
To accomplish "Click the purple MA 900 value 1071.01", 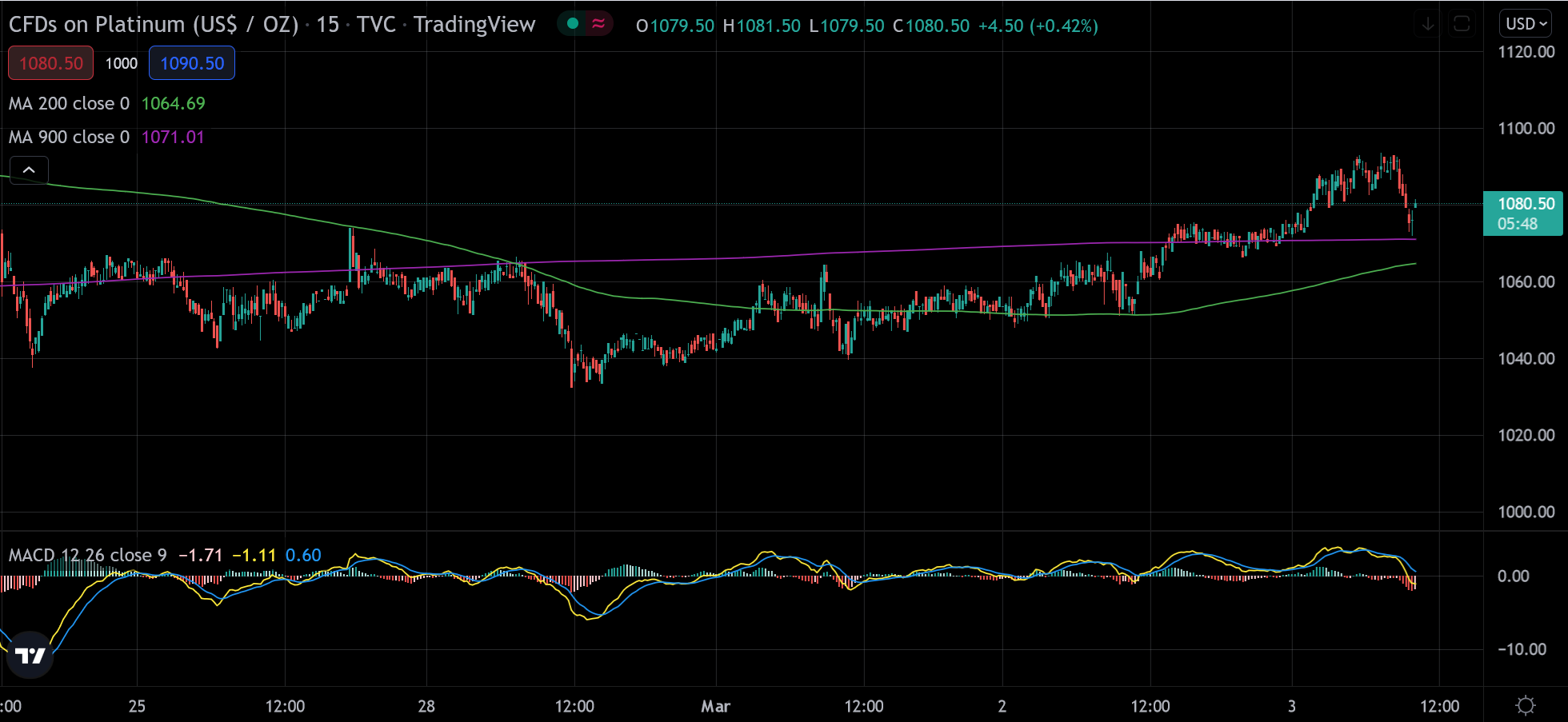I will click(173, 138).
